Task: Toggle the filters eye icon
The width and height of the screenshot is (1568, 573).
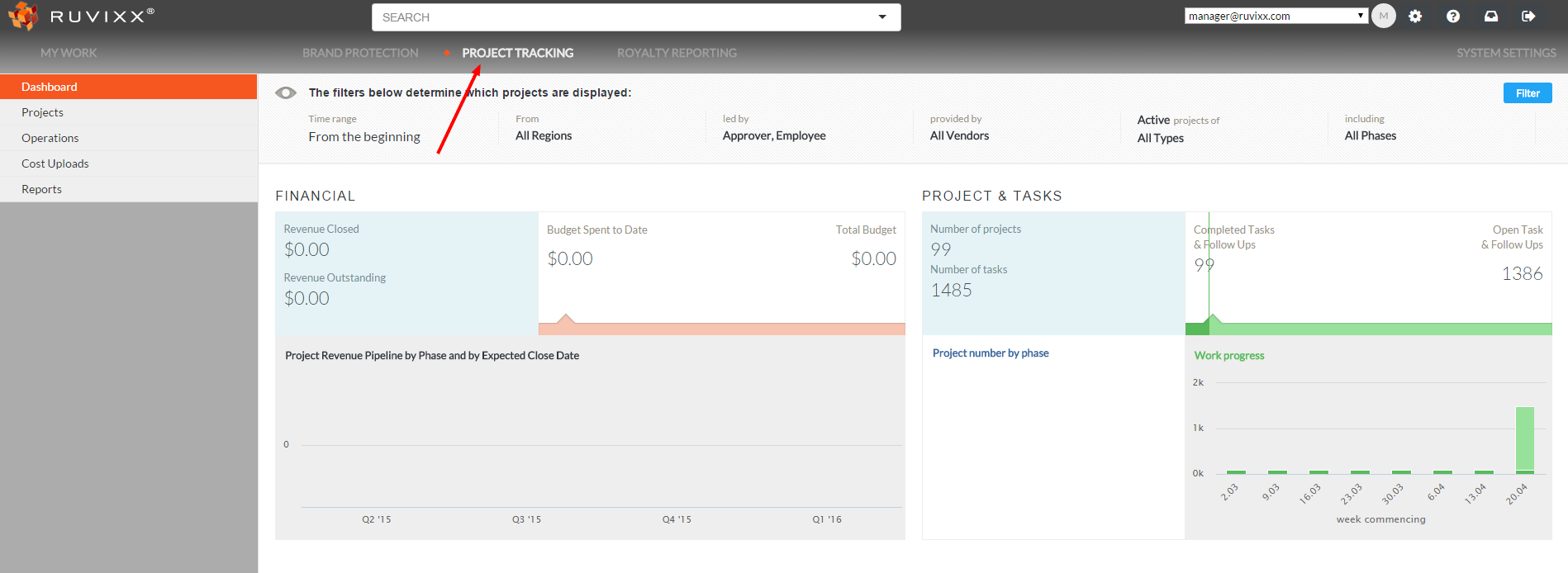Action: [286, 92]
